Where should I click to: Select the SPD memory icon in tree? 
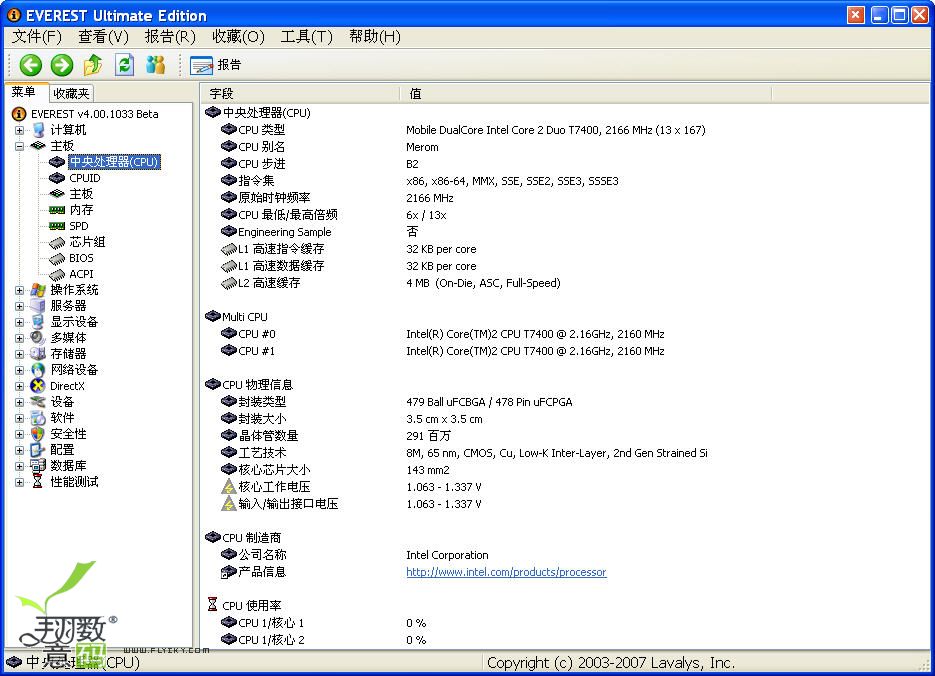coord(57,226)
